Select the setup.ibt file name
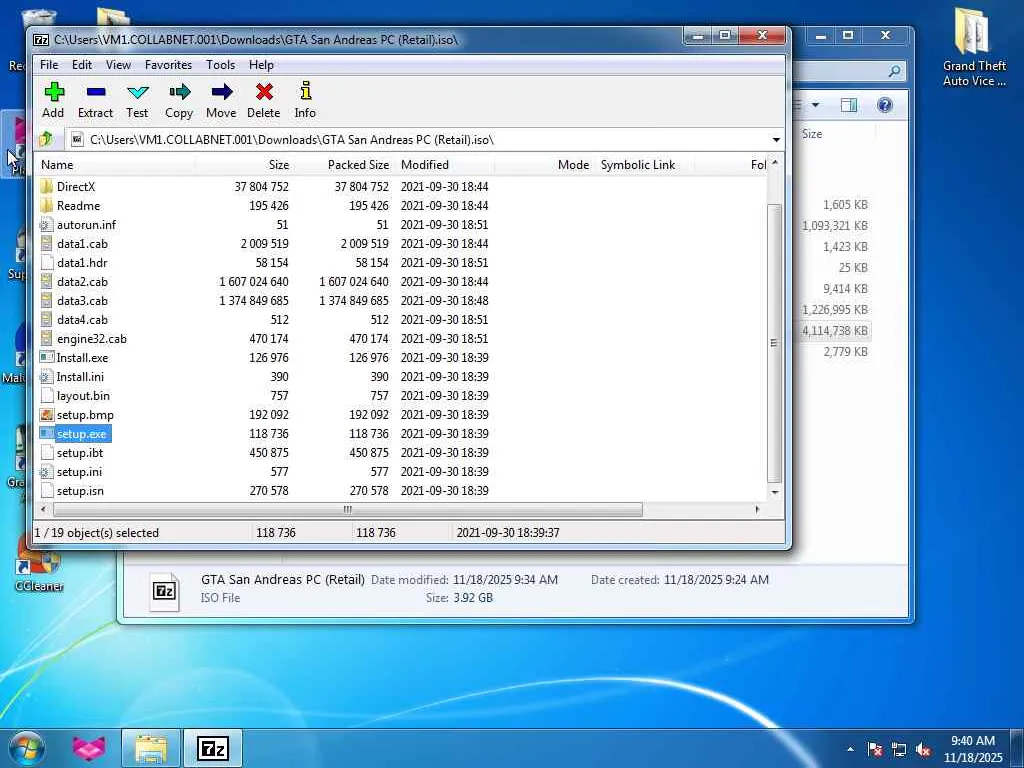The image size is (1024, 768). tap(80, 453)
